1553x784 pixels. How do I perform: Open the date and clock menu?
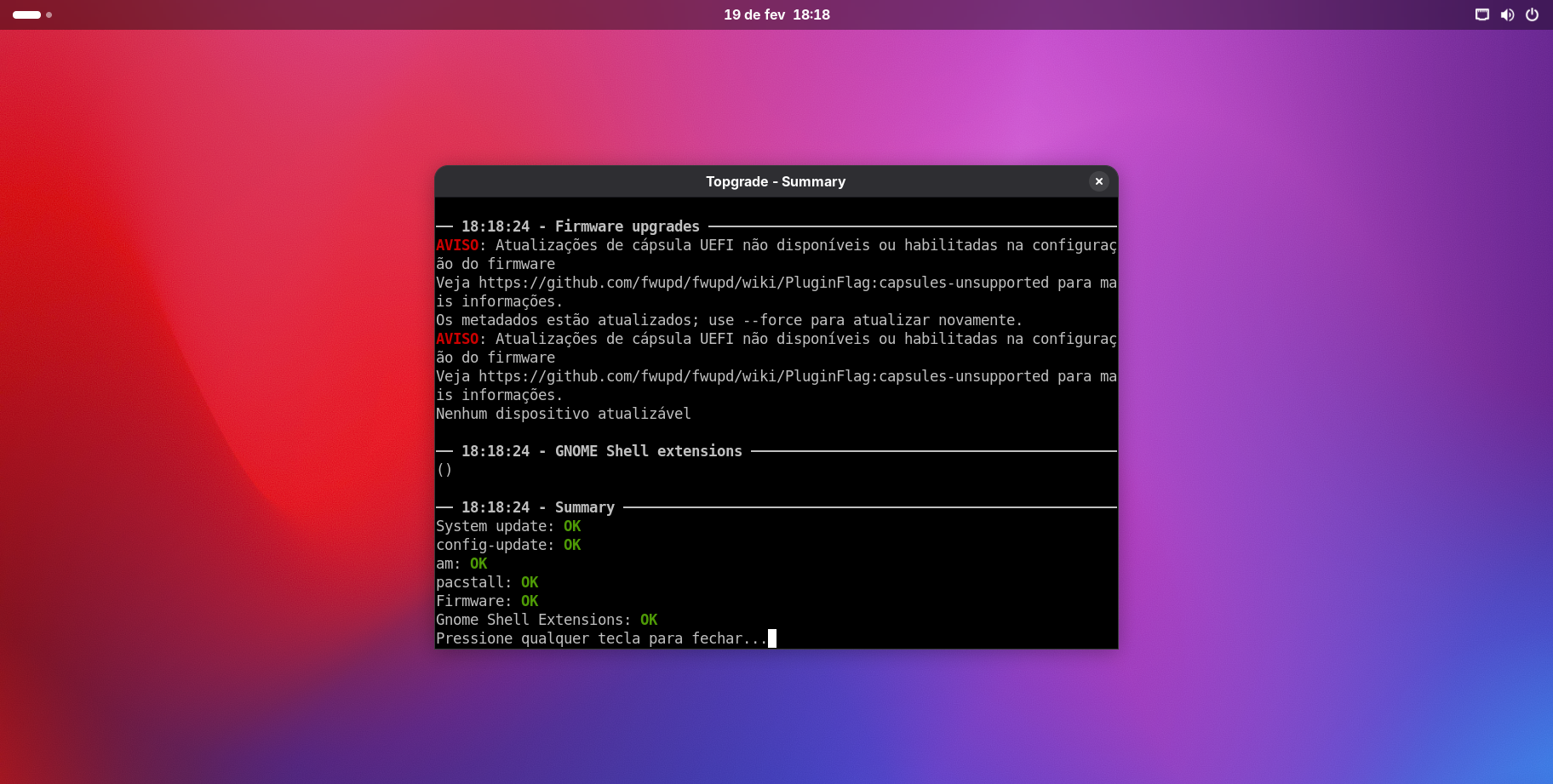coord(776,14)
